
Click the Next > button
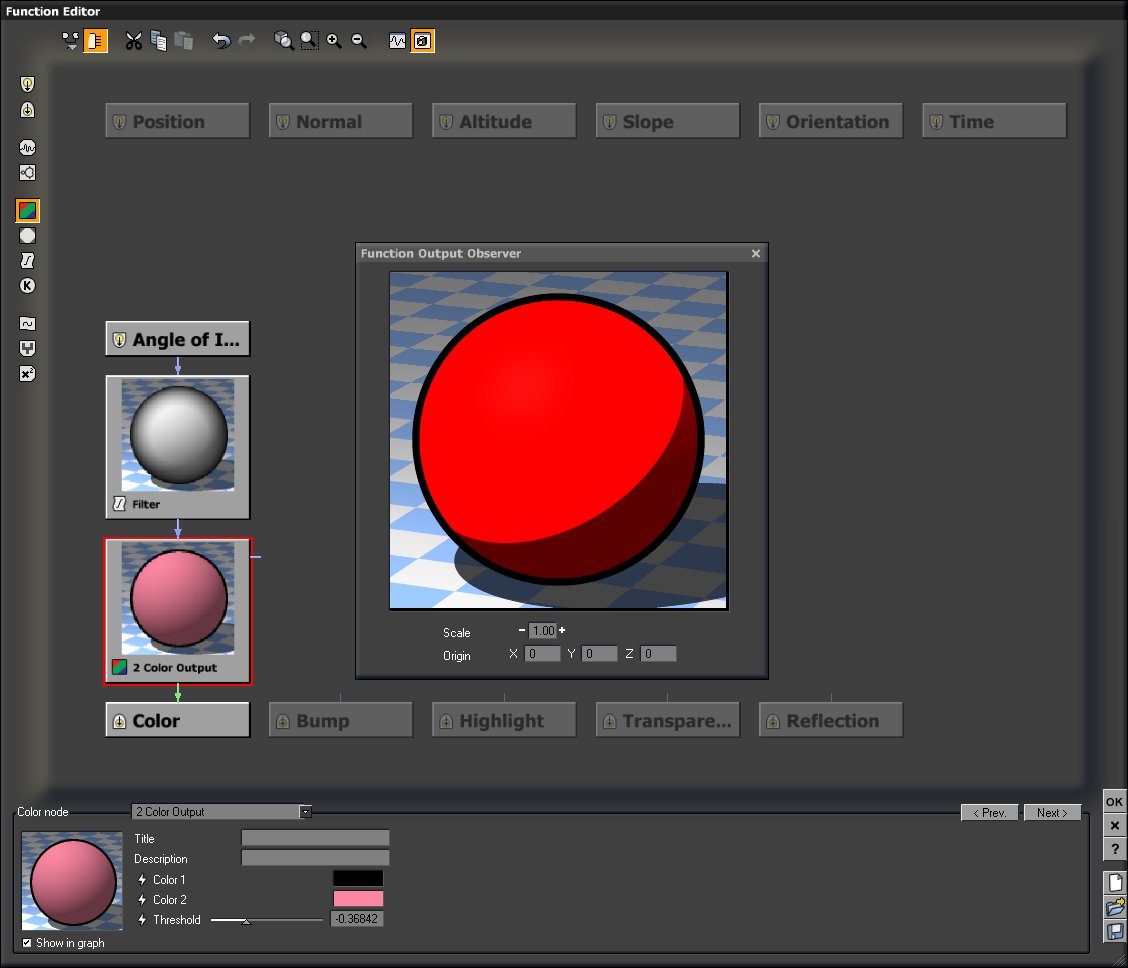click(x=1052, y=813)
